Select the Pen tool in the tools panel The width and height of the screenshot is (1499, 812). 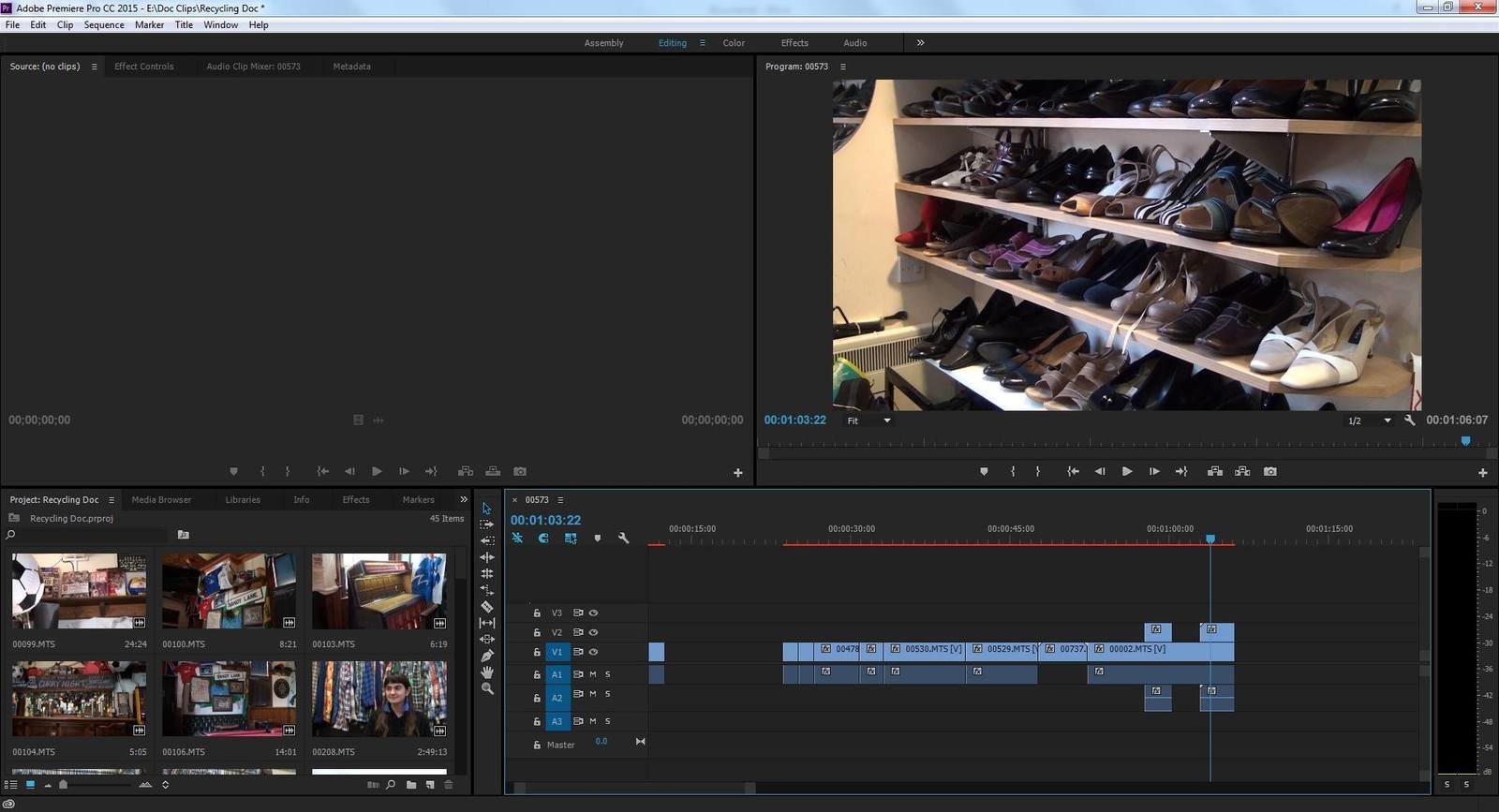pos(487,656)
